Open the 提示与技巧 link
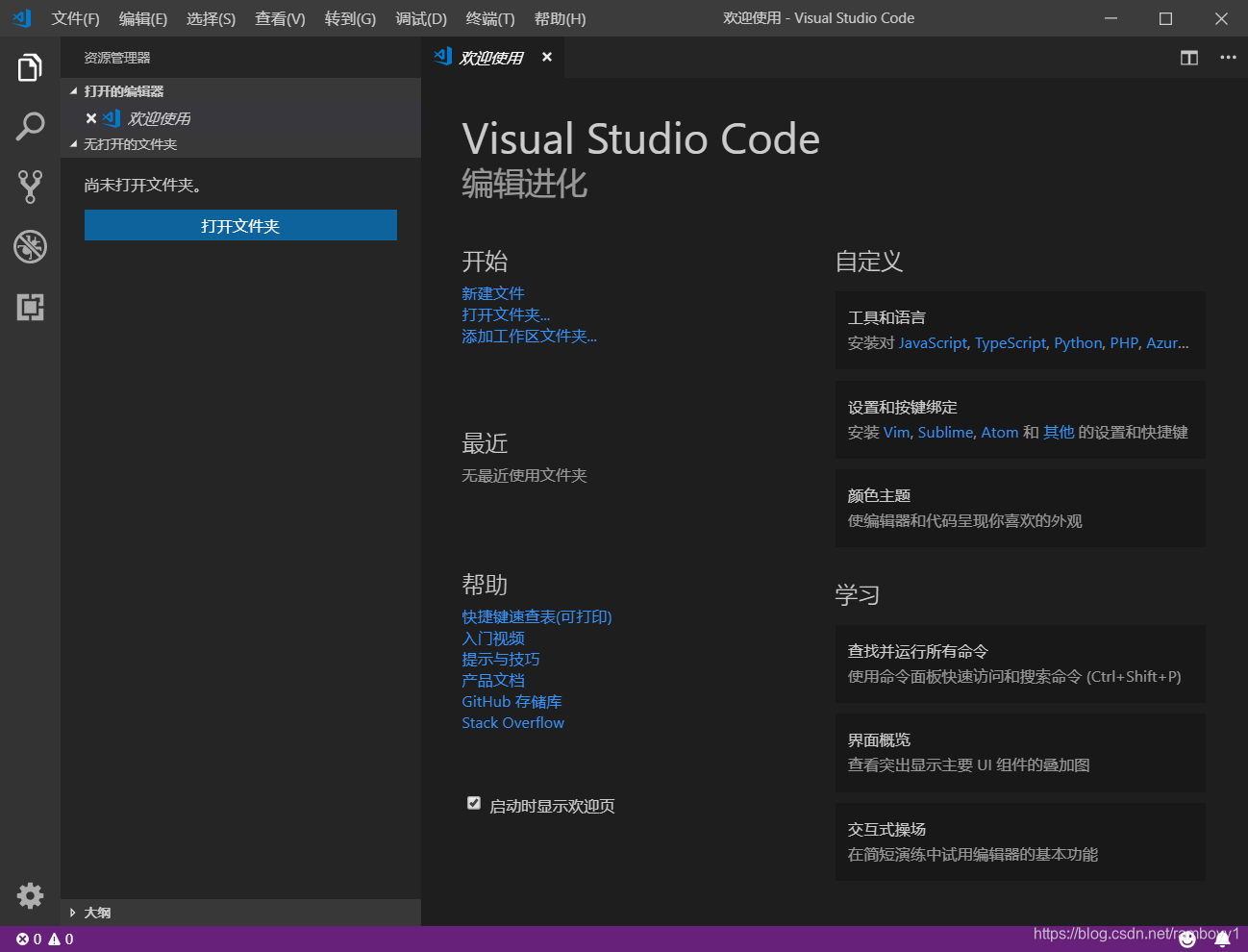The height and width of the screenshot is (952, 1248). click(x=500, y=659)
